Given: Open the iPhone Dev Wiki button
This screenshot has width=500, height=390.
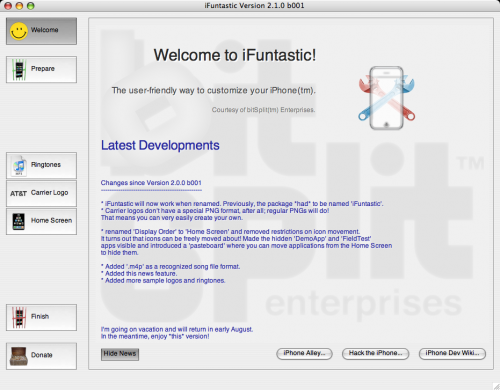Looking at the screenshot, I should click(x=452, y=353).
